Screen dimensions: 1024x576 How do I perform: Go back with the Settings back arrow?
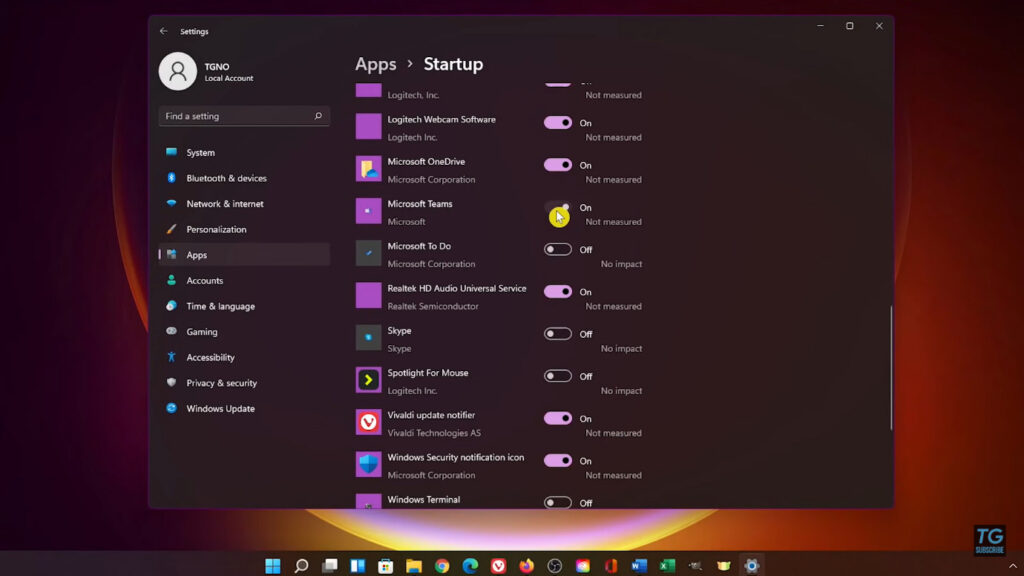coord(163,31)
